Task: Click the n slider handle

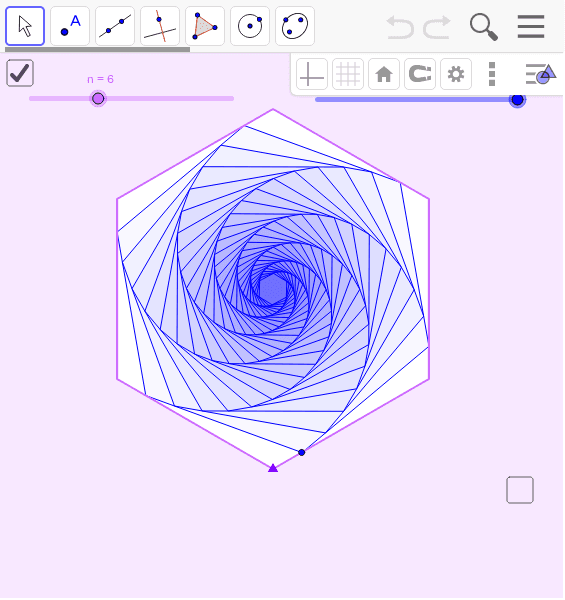Action: [x=98, y=99]
